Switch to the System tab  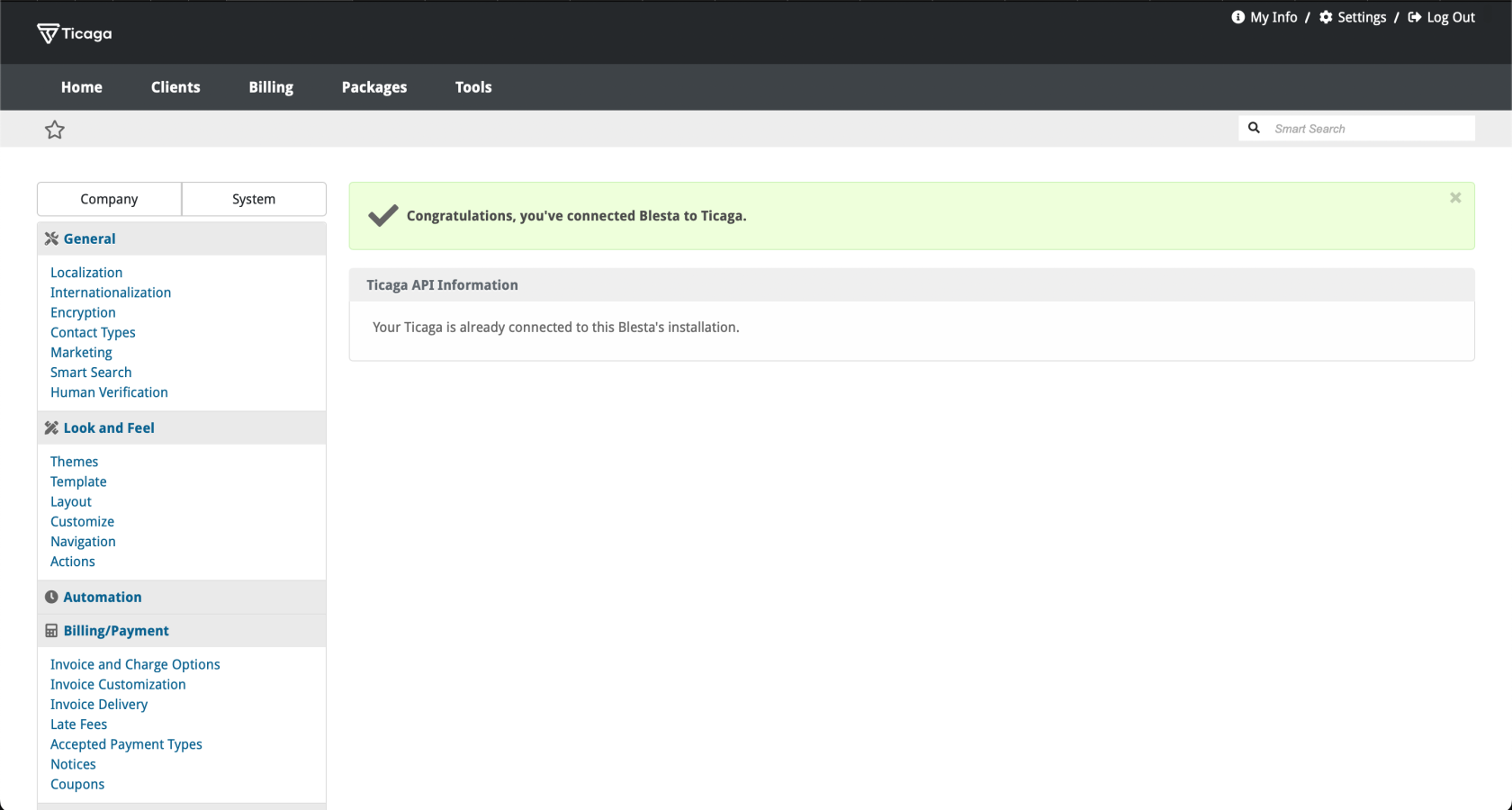[x=254, y=199]
